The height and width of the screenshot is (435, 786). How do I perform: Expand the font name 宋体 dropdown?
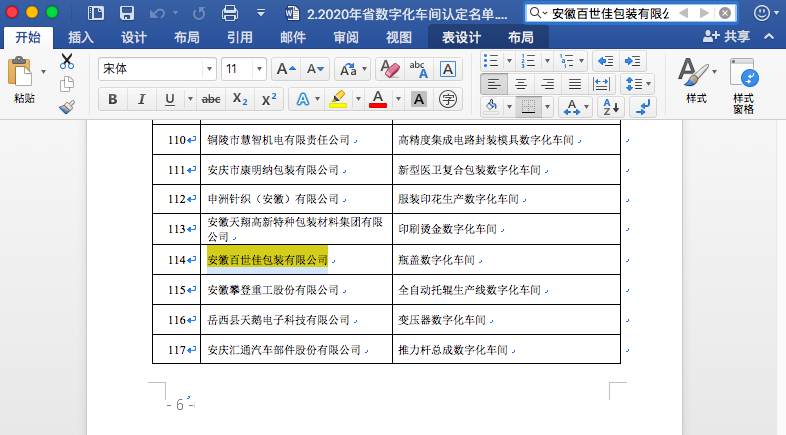click(x=209, y=69)
